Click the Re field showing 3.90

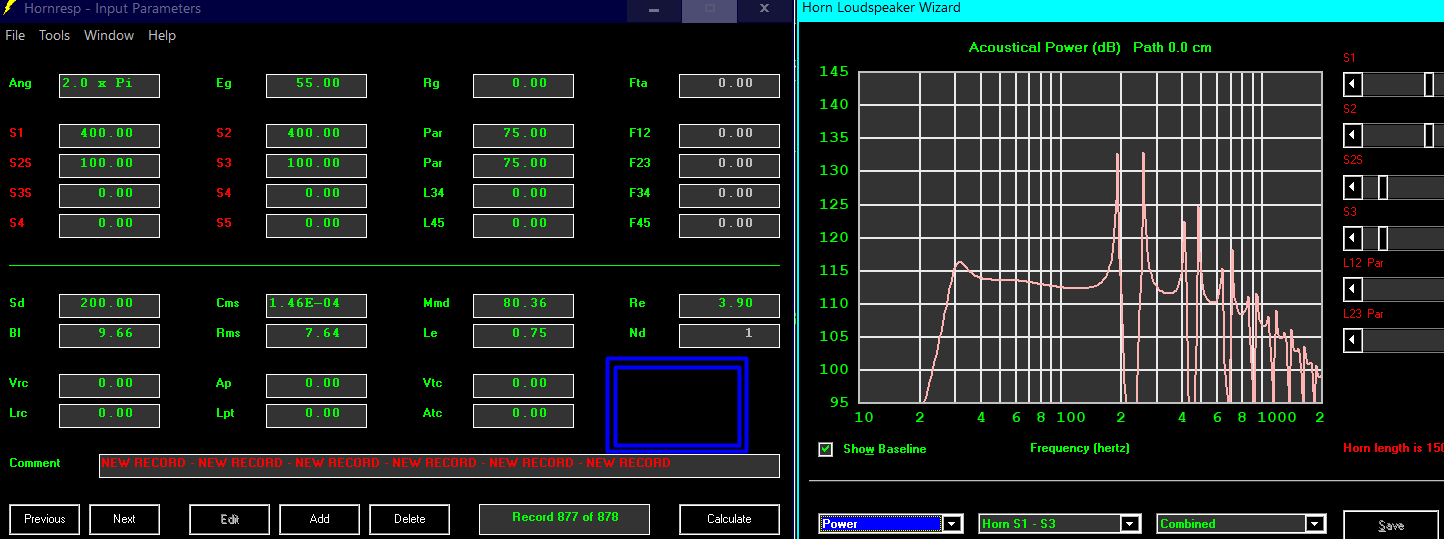[729, 305]
